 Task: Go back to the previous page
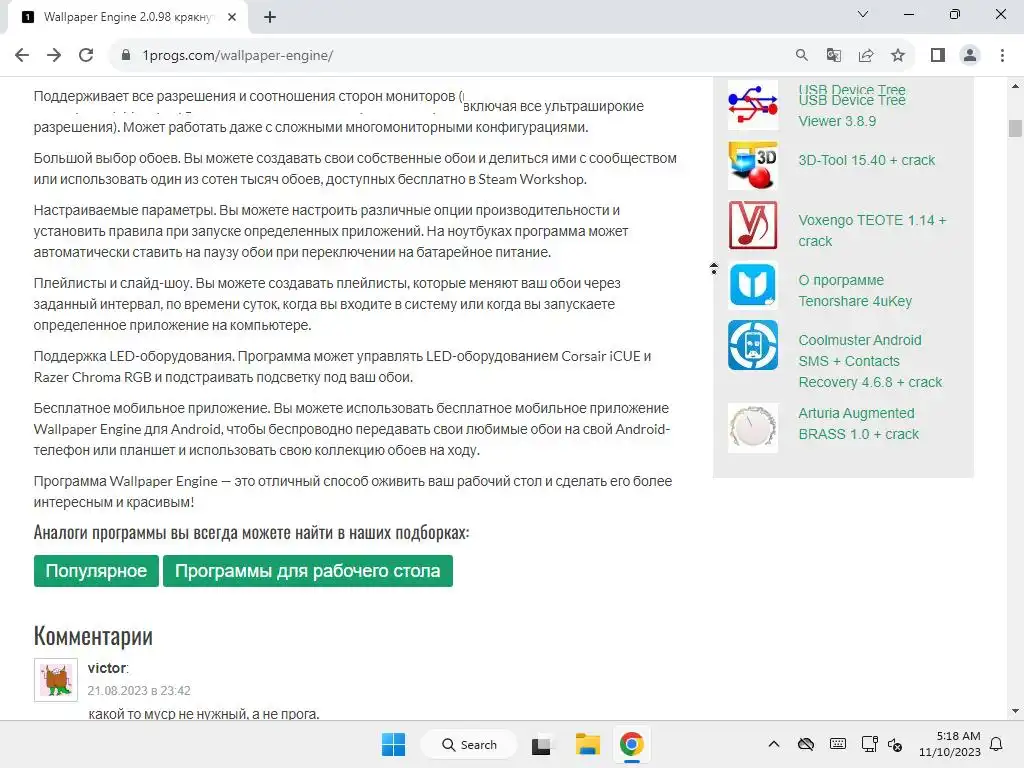pos(22,56)
